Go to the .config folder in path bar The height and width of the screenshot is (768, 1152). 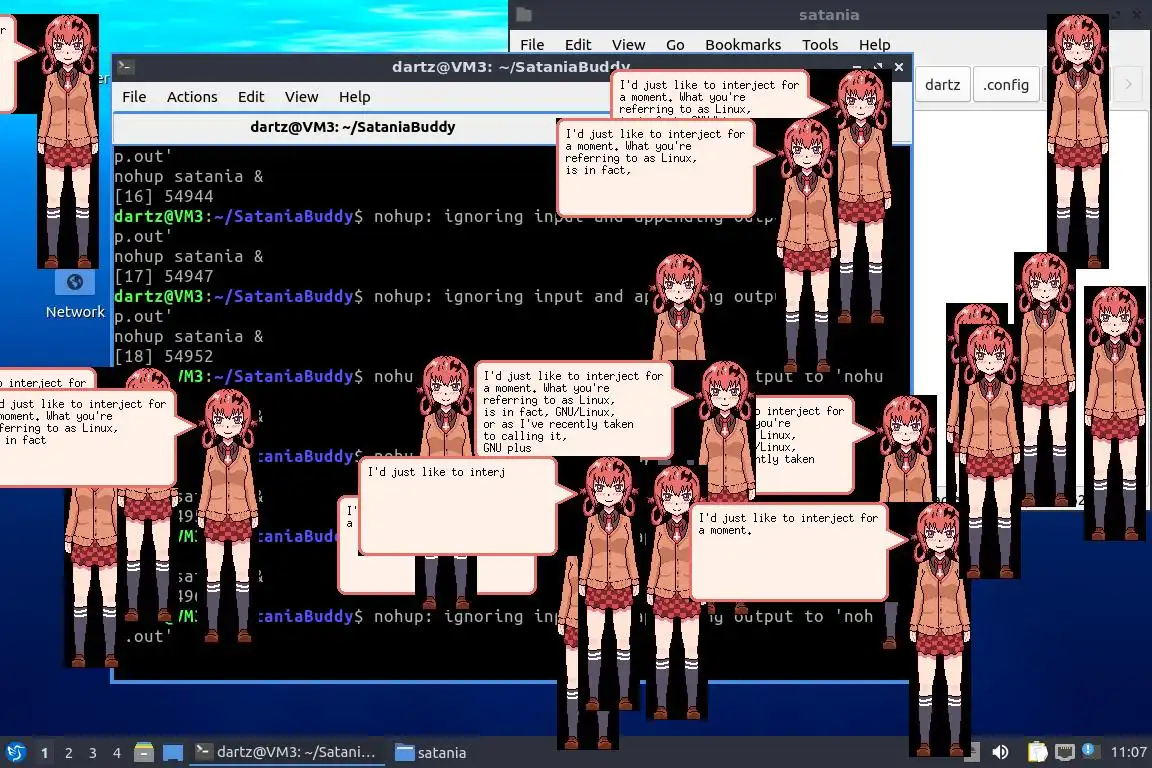1006,85
